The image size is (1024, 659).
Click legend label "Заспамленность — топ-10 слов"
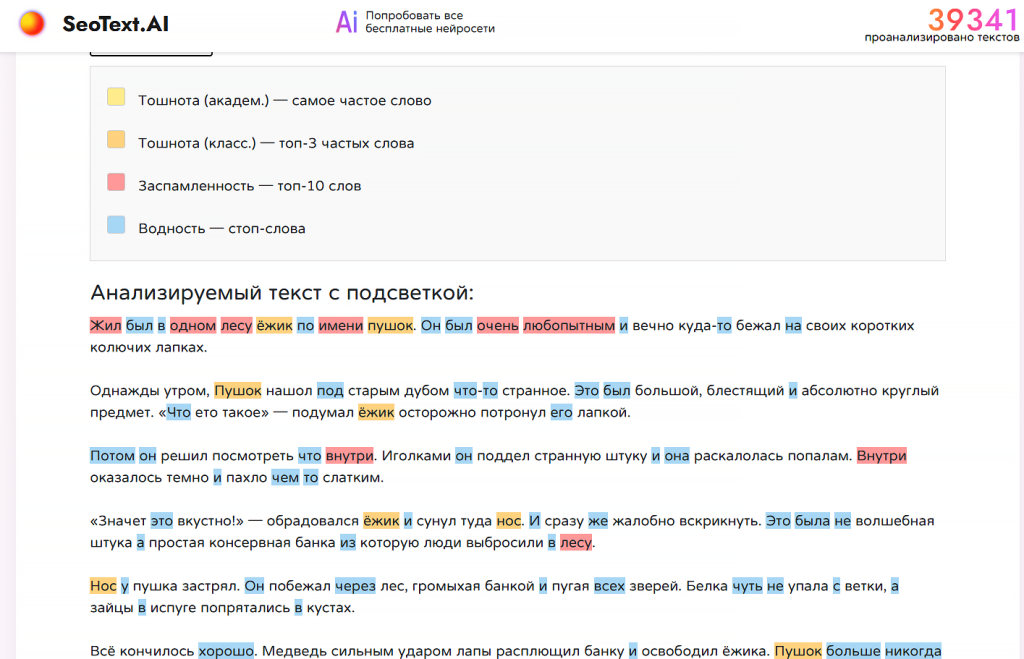pos(249,186)
